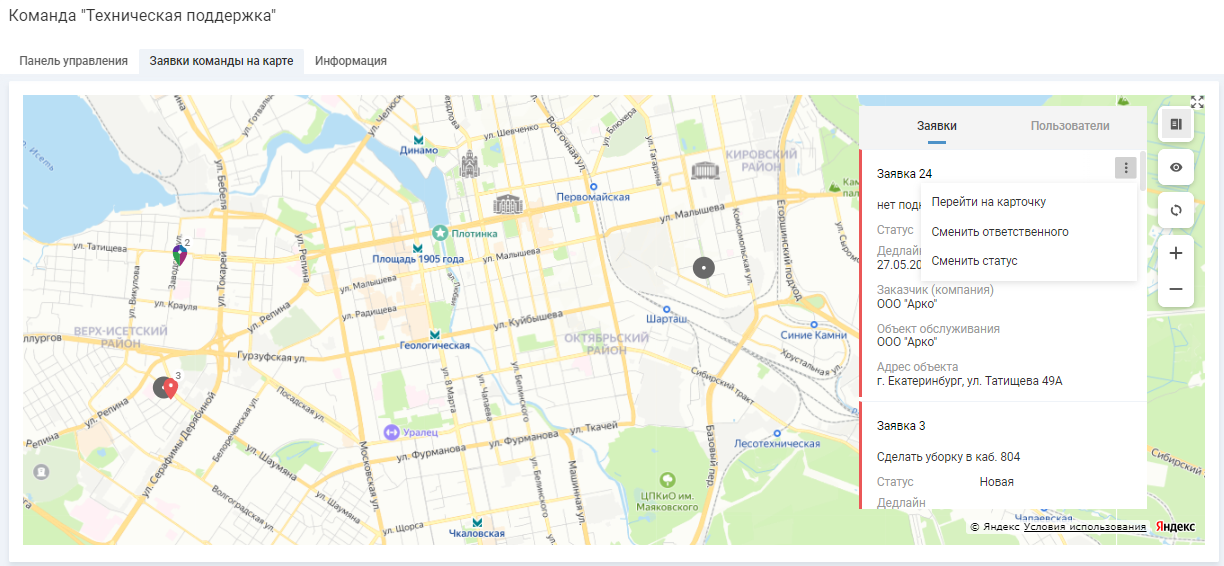Expand the map to fullscreen

click(x=1197, y=102)
